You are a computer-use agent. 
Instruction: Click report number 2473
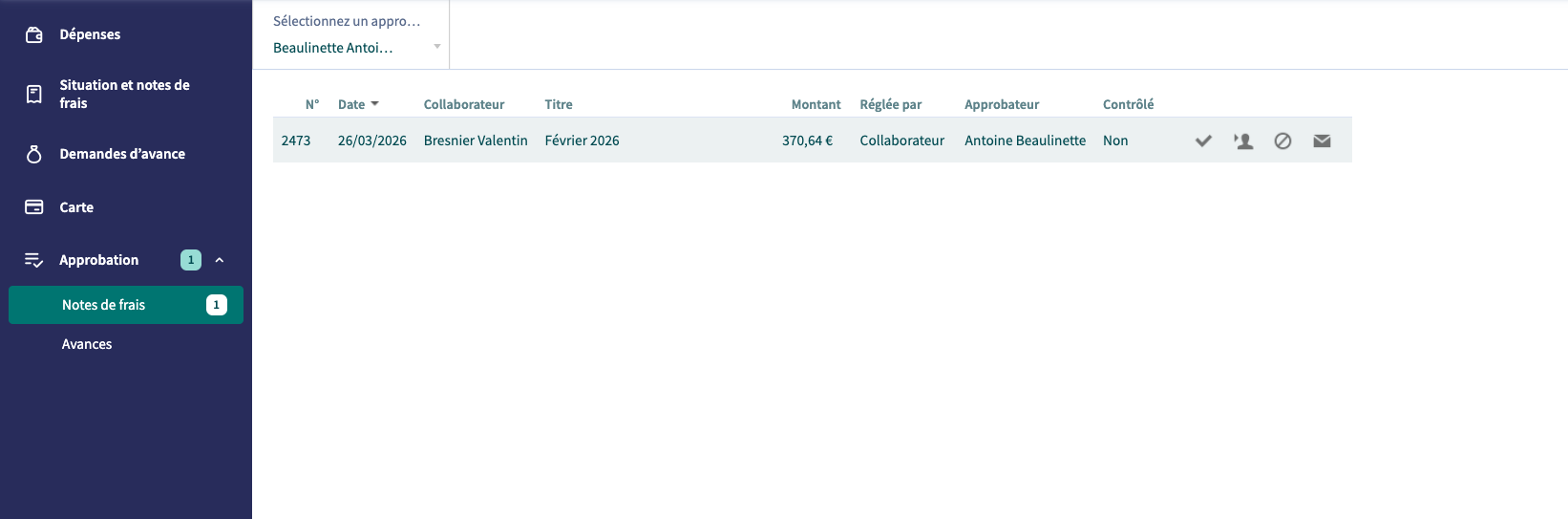296,141
